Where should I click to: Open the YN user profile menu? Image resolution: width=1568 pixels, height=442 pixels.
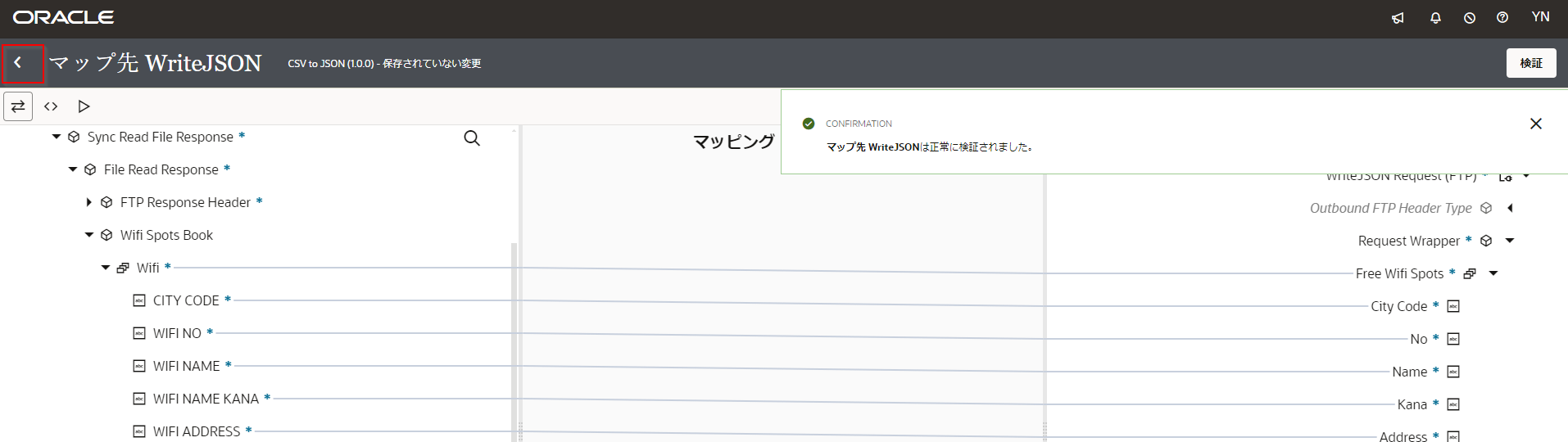(1540, 17)
